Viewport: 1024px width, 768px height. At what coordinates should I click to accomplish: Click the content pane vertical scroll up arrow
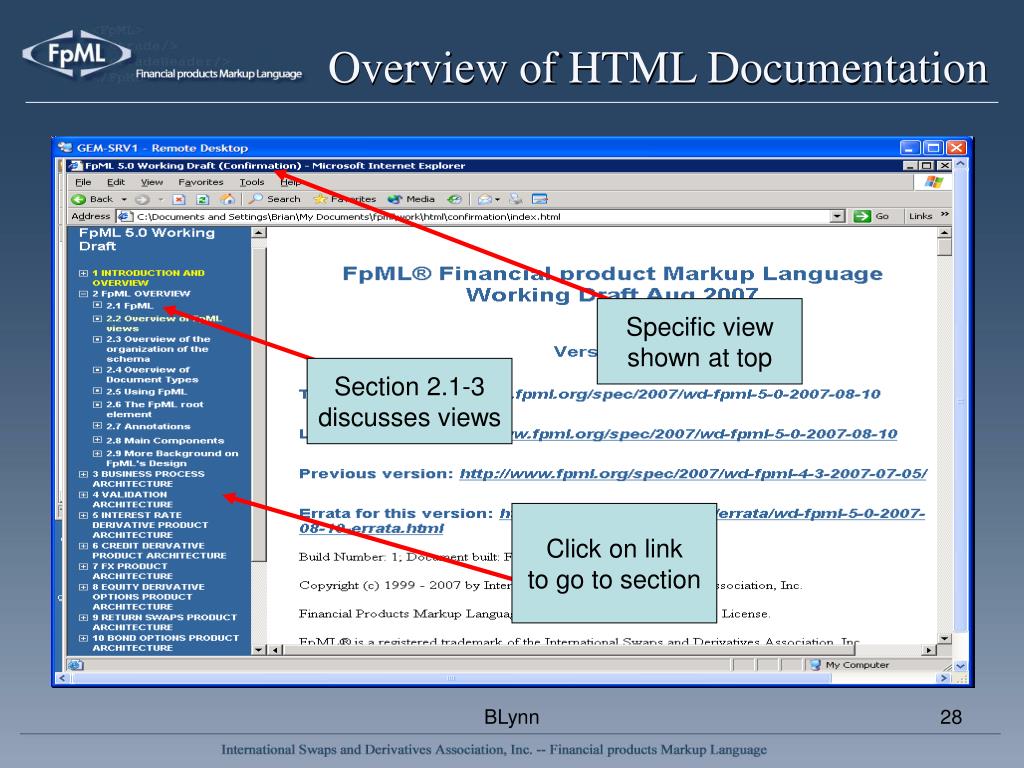(944, 232)
